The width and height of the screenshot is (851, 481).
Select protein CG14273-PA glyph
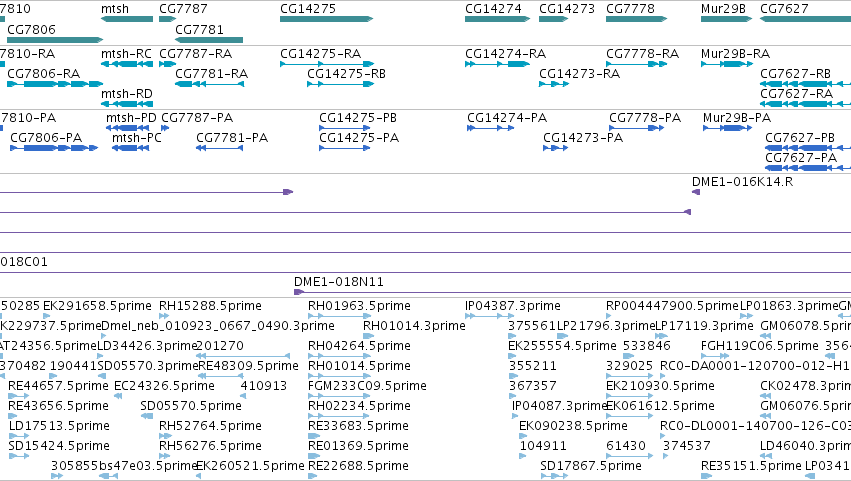pyautogui.click(x=555, y=148)
